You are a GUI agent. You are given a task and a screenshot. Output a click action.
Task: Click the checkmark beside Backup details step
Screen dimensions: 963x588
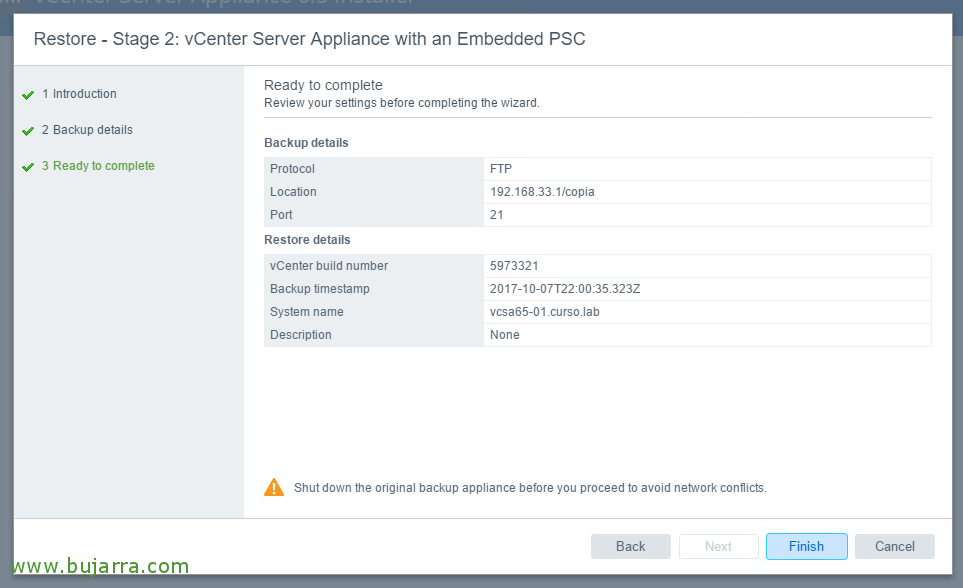(x=28, y=131)
